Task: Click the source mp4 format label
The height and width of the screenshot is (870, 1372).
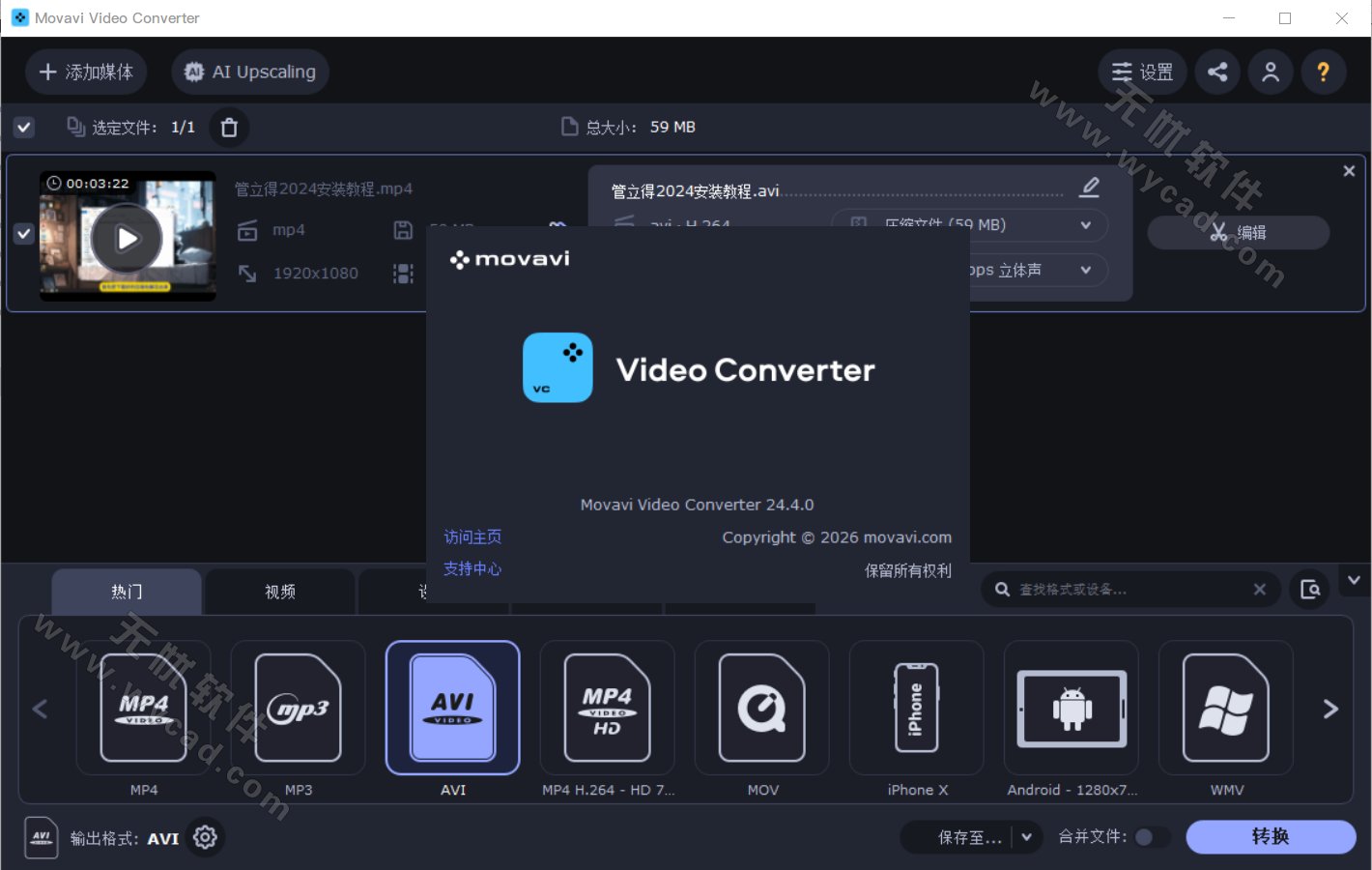Action: click(x=289, y=230)
